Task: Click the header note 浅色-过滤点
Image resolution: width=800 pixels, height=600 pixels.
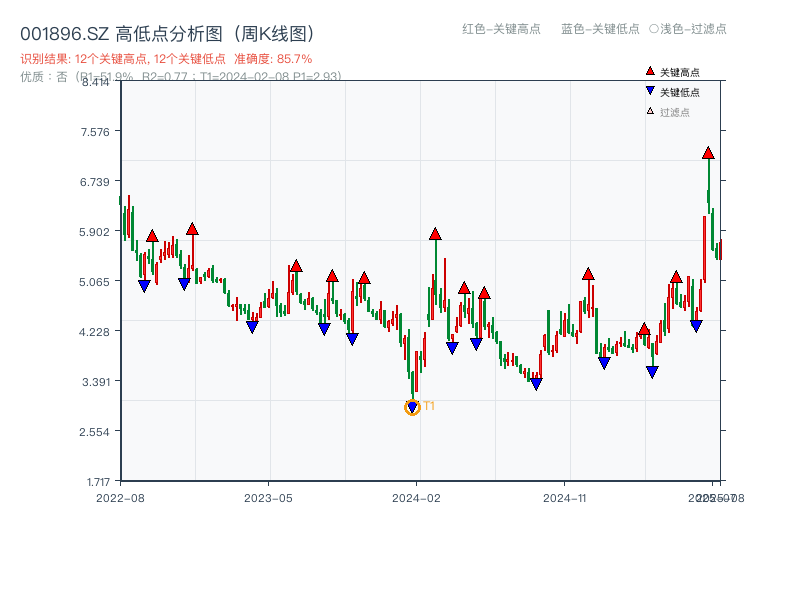Action: [688, 29]
